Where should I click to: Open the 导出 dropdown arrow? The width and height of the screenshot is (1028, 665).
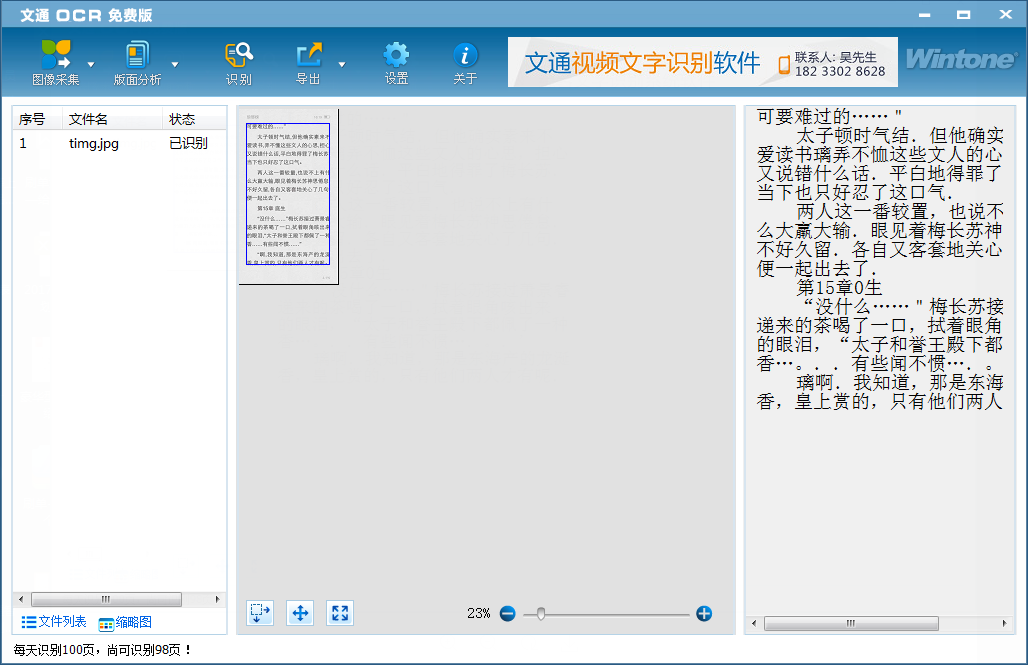341,64
